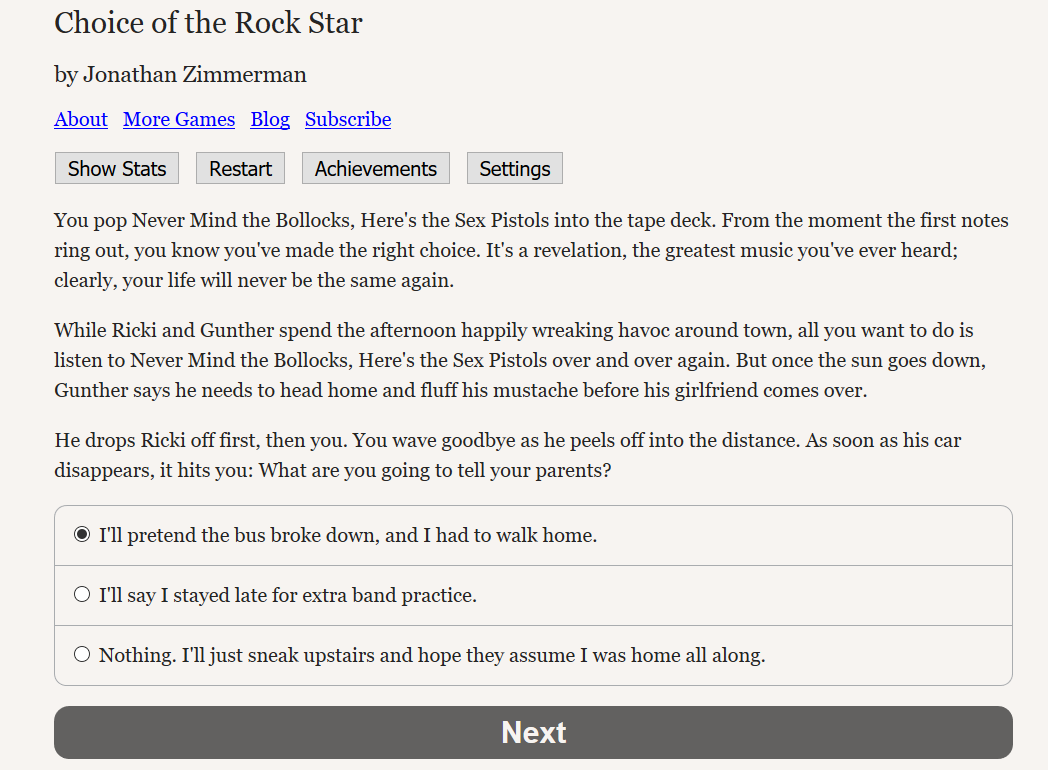View the Achievements list
Screen dimensions: 1048x770
[376, 168]
